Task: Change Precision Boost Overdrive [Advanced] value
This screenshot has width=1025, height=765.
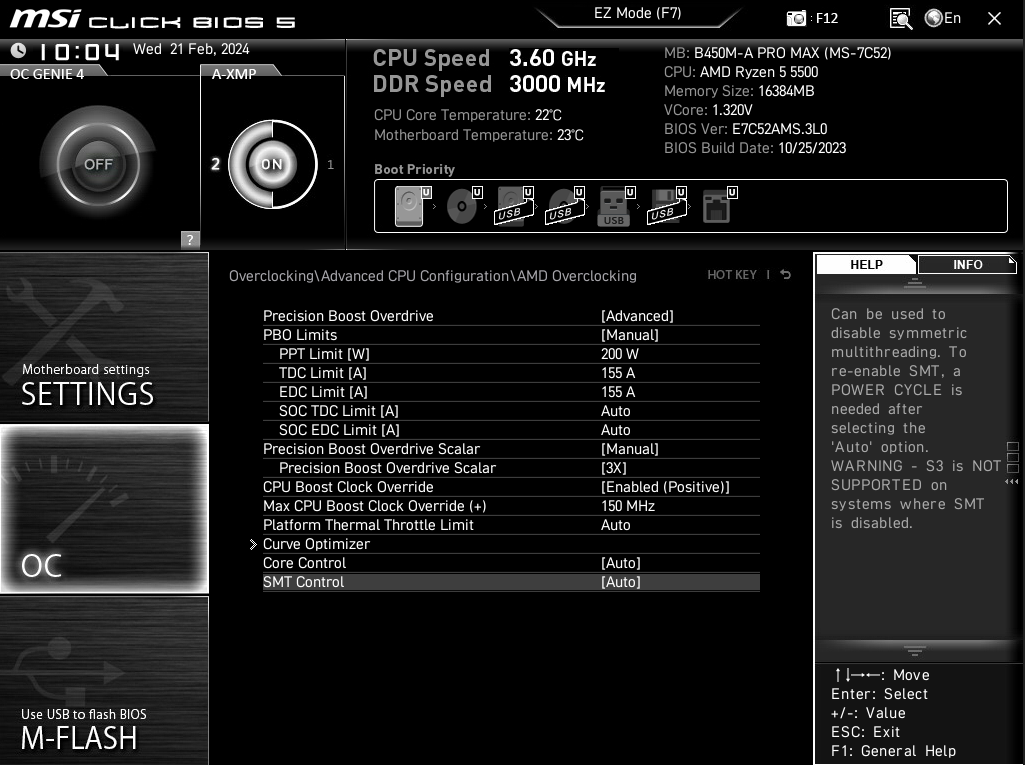Action: coord(637,316)
